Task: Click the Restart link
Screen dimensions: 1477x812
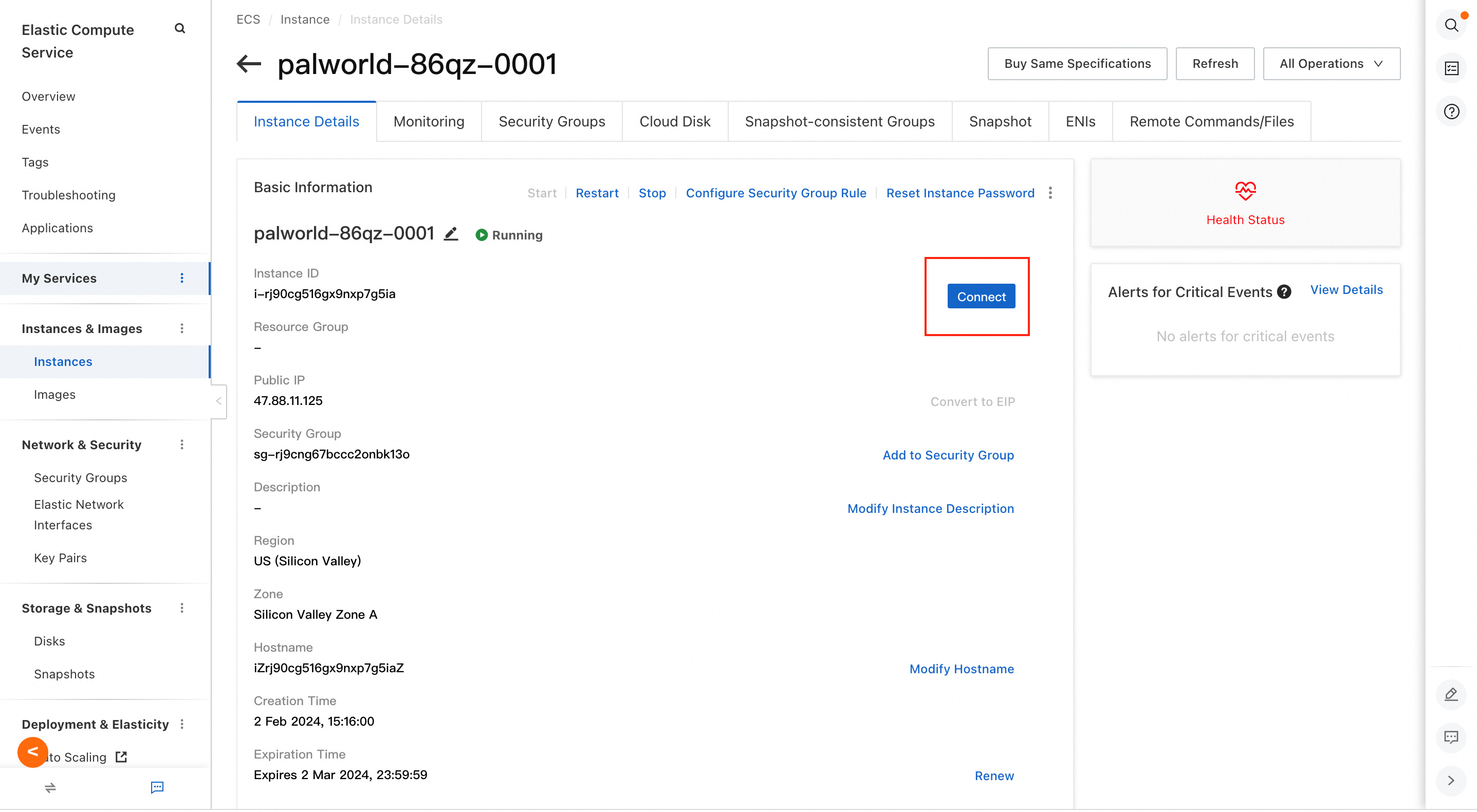Action: tap(597, 193)
